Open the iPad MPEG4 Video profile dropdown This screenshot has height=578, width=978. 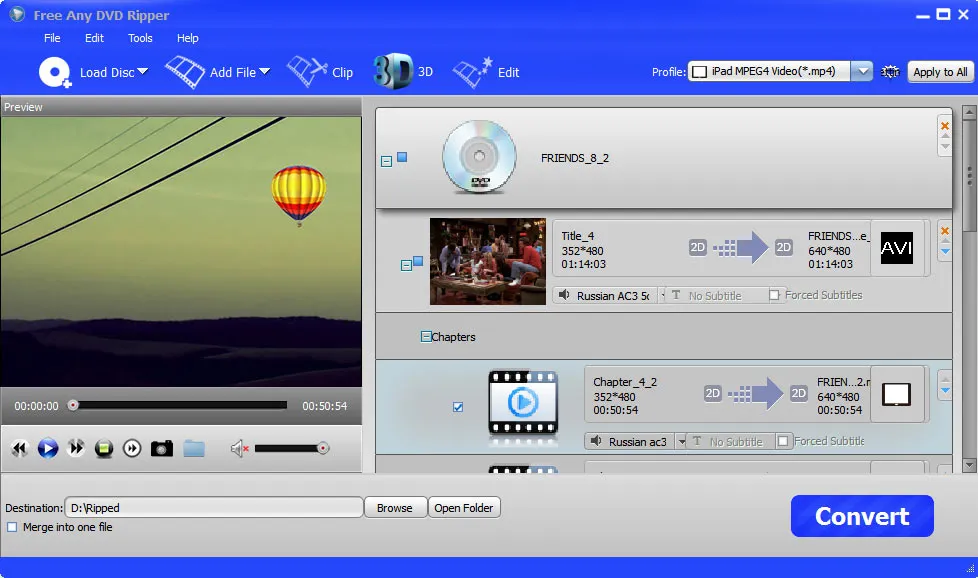863,71
